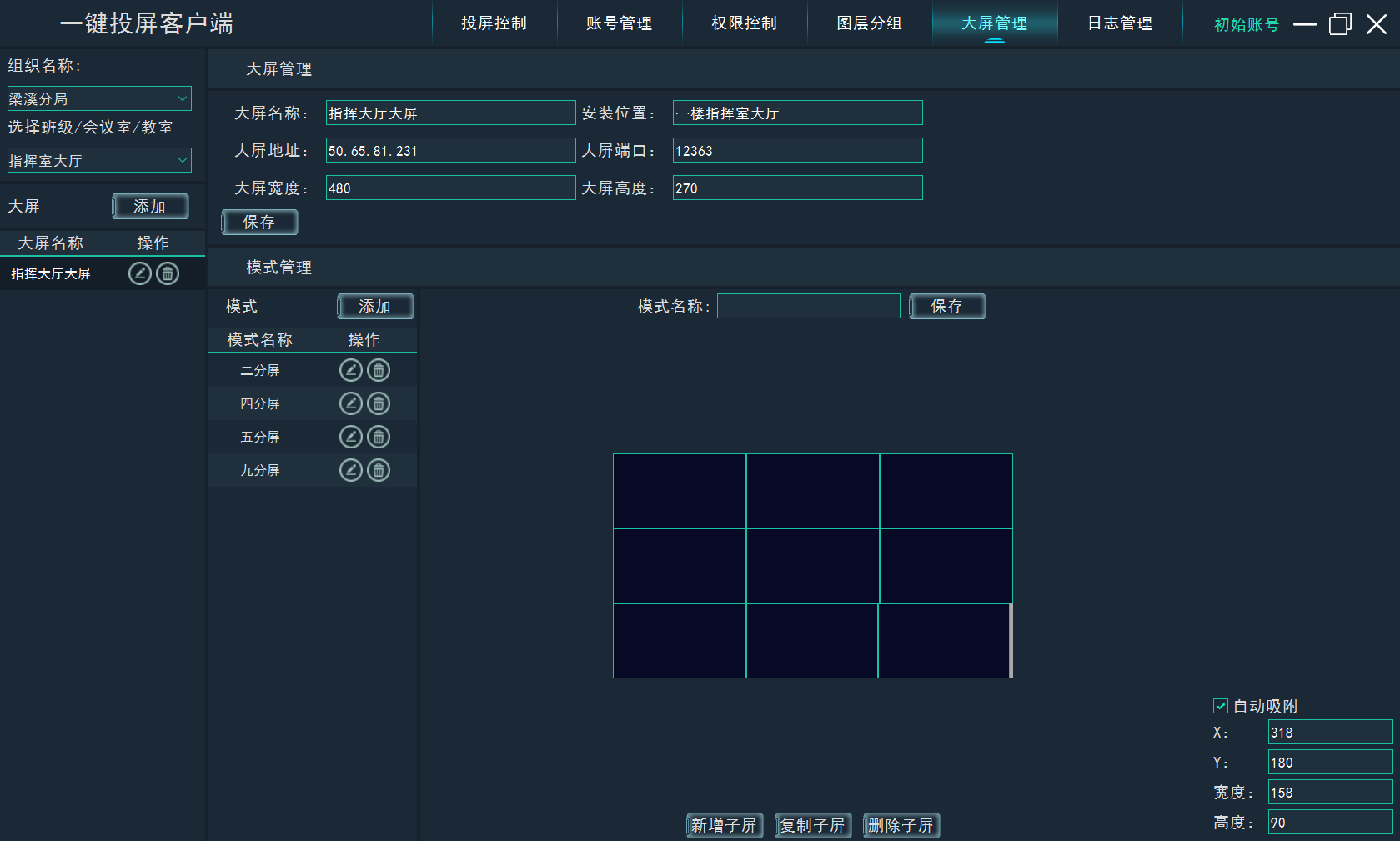Delete the 四分屏 mode
The height and width of the screenshot is (841, 1400).
click(x=379, y=403)
